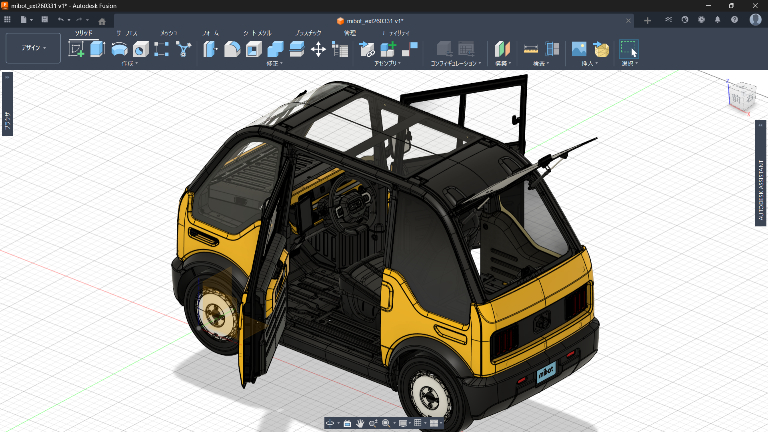This screenshot has width=768, height=432.
Task: Toggle the Select tool in toolbar
Action: tap(629, 49)
